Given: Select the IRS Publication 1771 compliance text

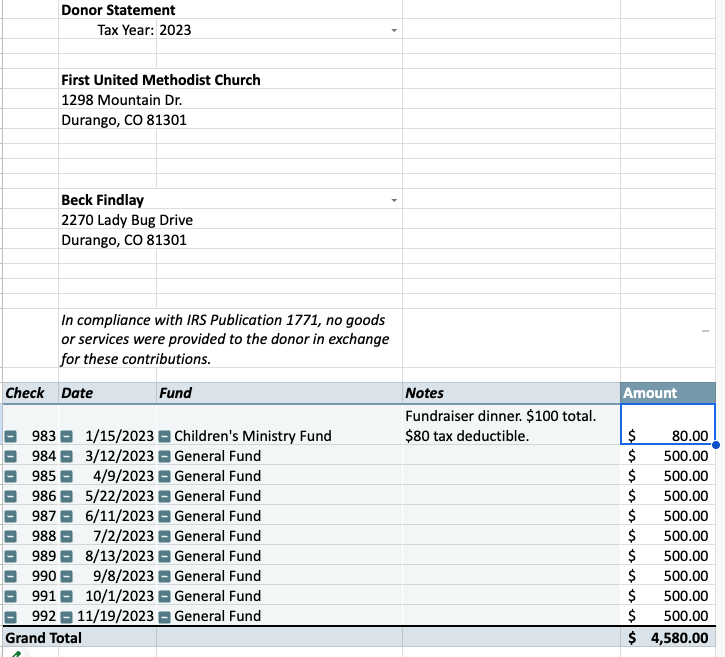Looking at the screenshot, I should (224, 339).
